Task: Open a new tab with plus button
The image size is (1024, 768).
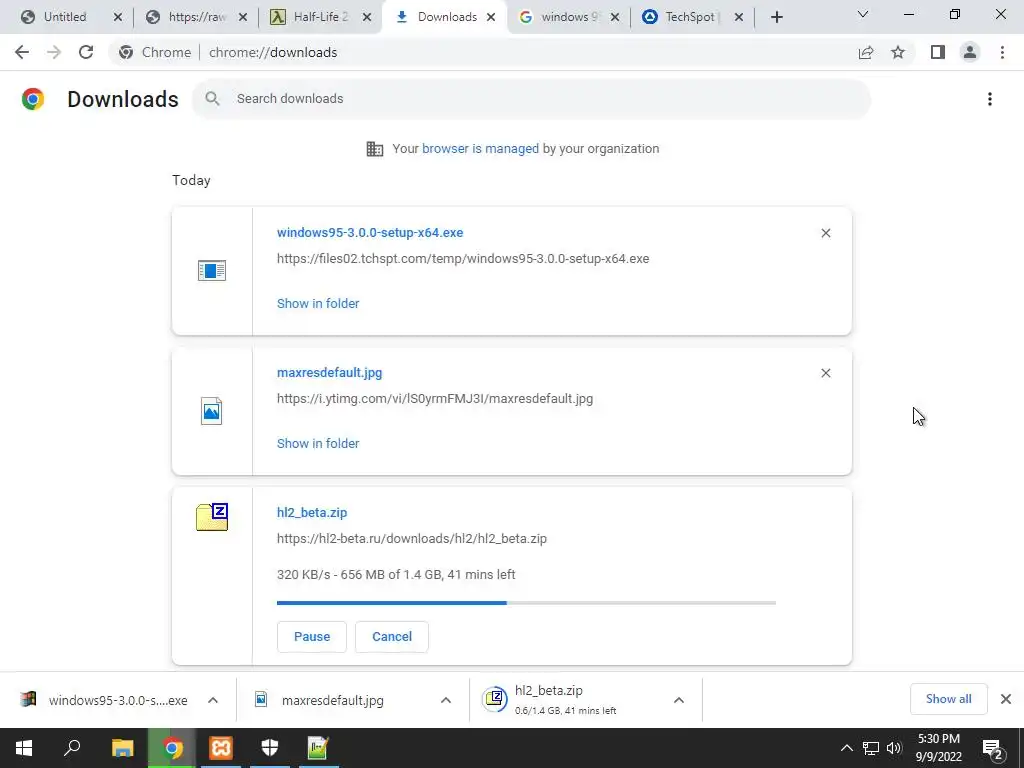Action: coord(776,17)
